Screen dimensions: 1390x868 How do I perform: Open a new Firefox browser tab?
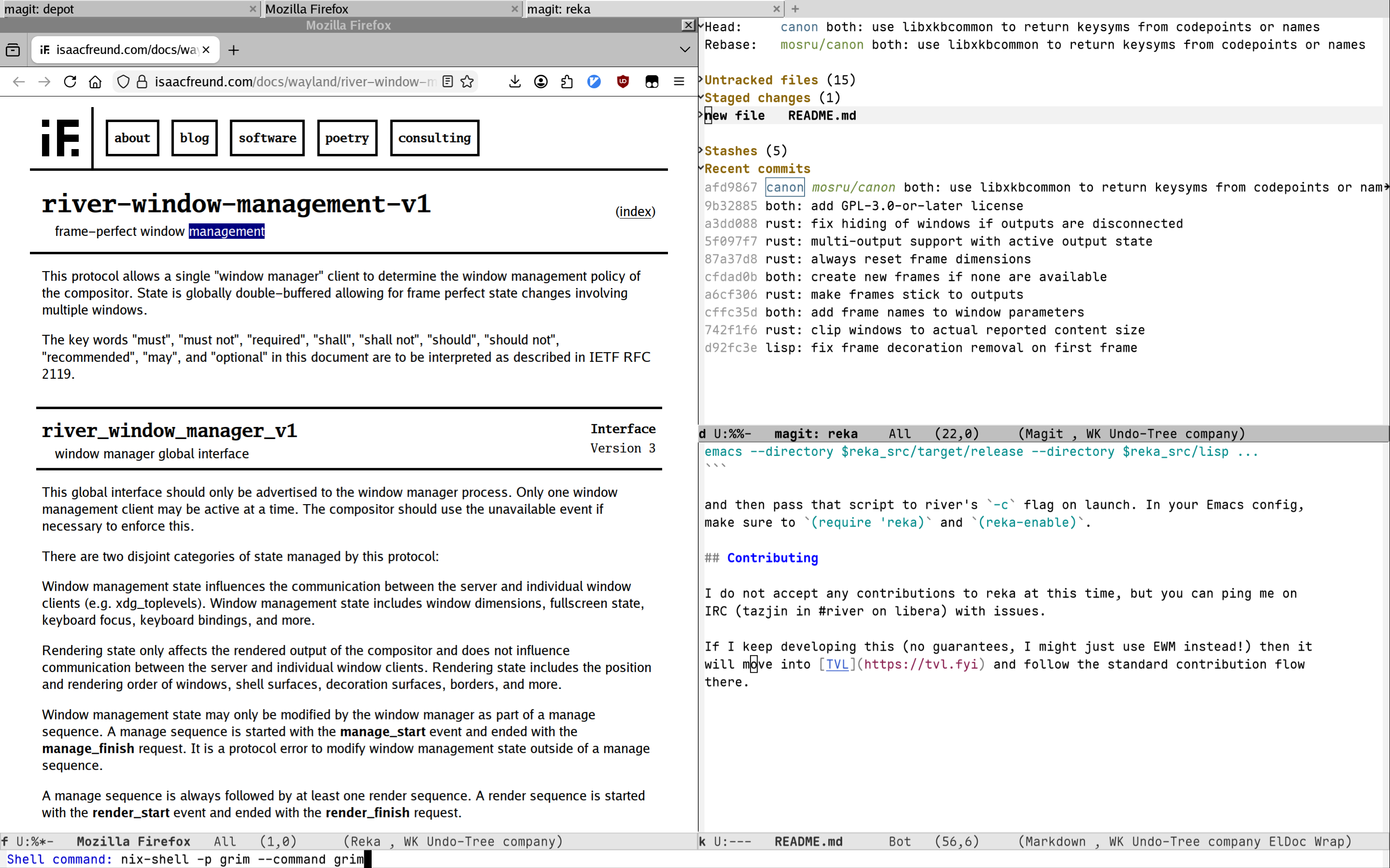coord(234,50)
